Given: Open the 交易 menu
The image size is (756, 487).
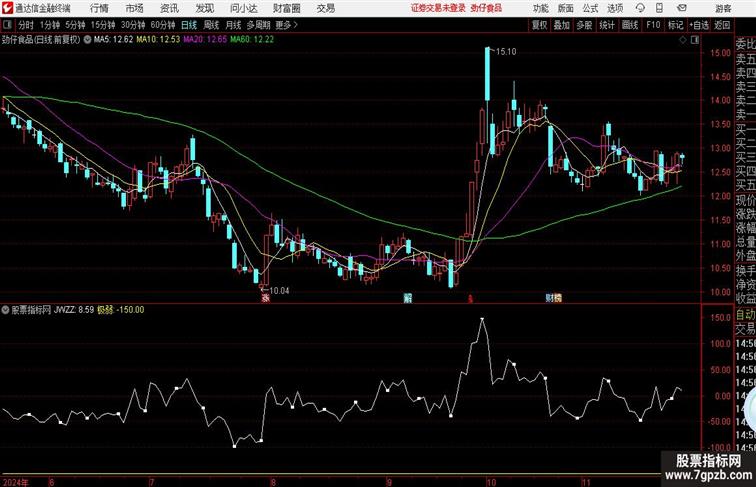Looking at the screenshot, I should point(326,8).
